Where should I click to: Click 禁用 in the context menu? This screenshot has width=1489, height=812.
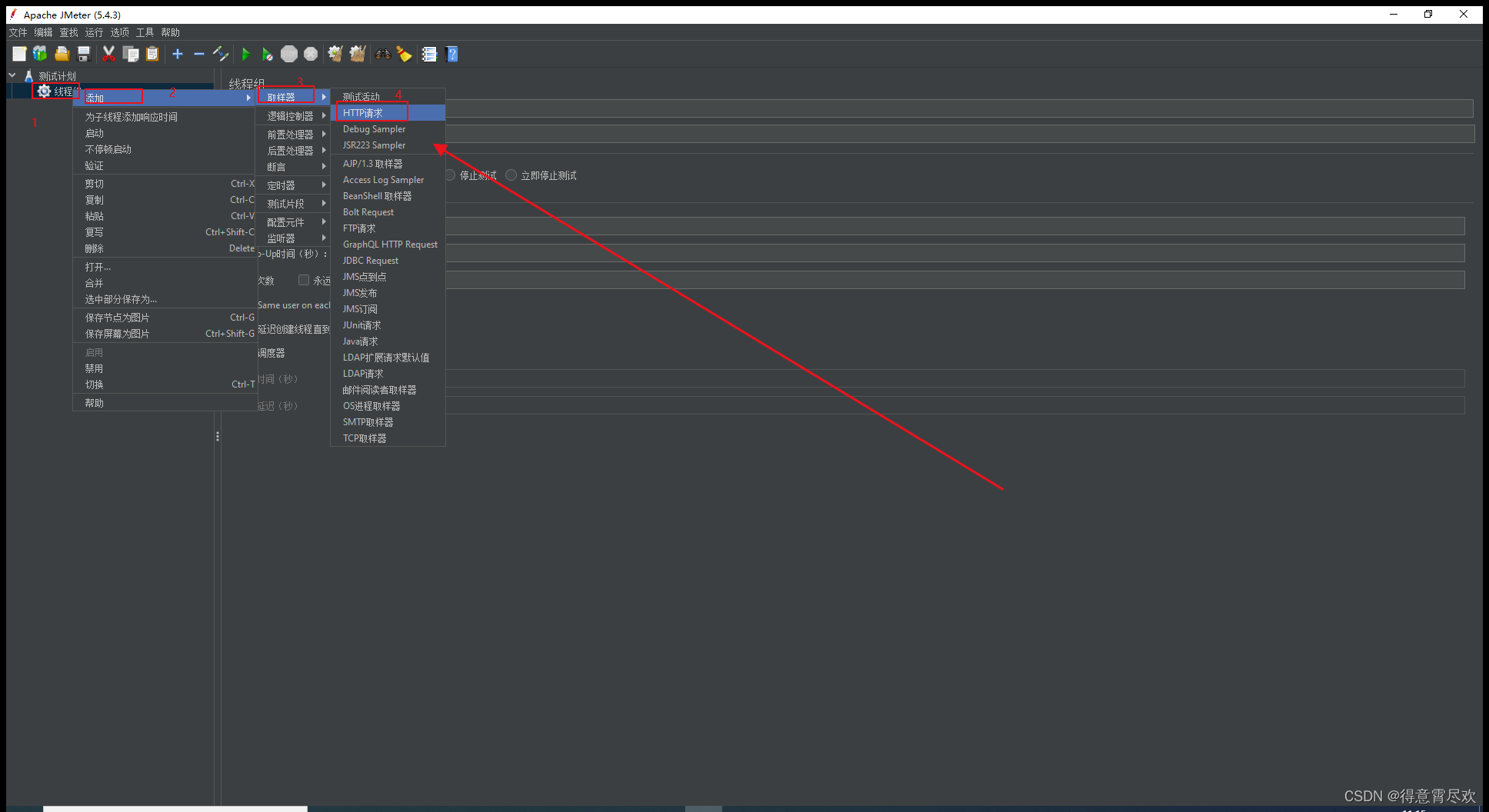165,368
